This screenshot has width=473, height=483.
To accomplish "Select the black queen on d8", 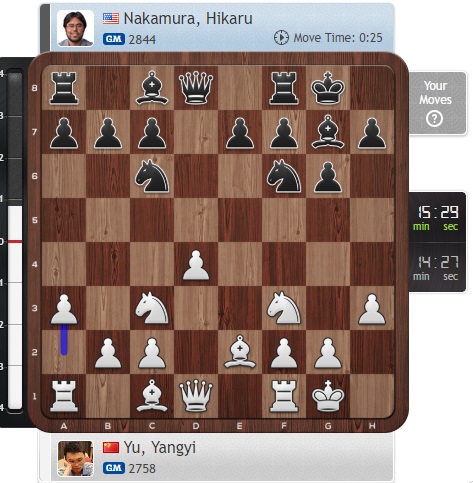I will [196, 88].
